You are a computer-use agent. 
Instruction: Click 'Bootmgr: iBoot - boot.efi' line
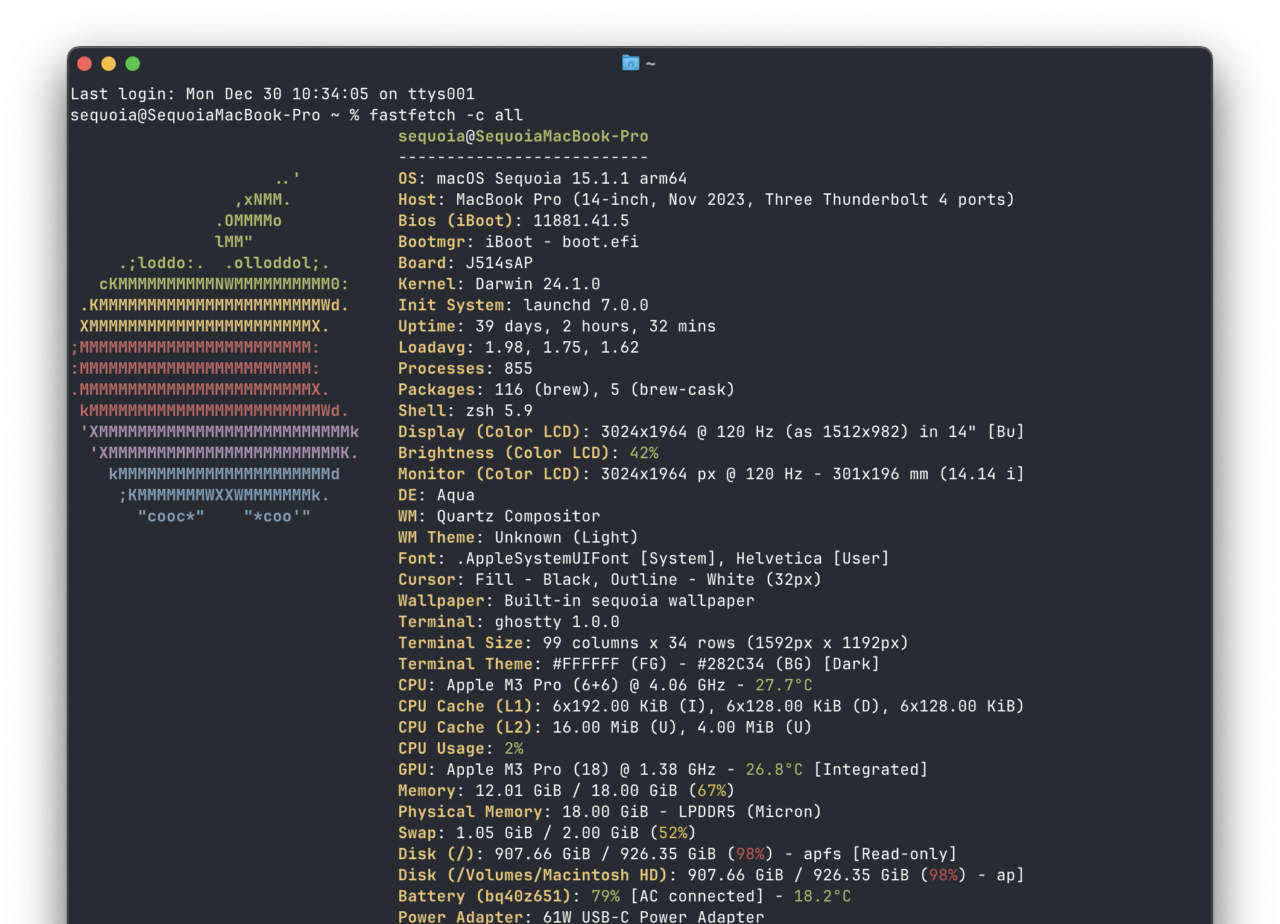tap(518, 242)
